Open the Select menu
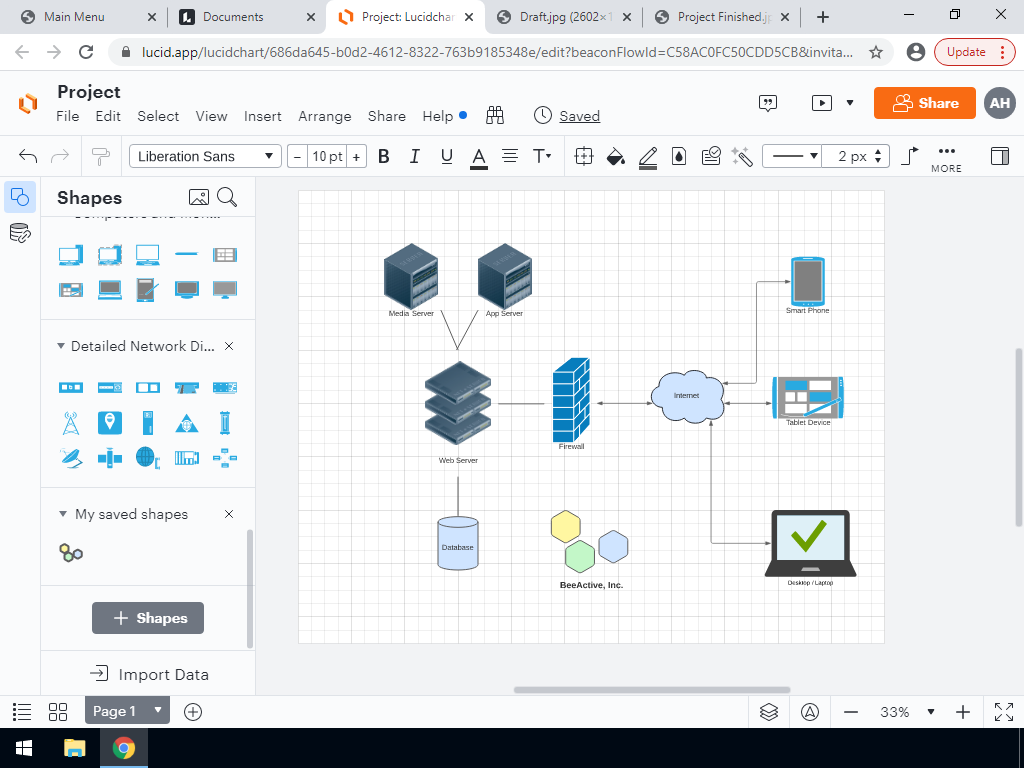Screen dimensions: 1024x768 point(158,116)
